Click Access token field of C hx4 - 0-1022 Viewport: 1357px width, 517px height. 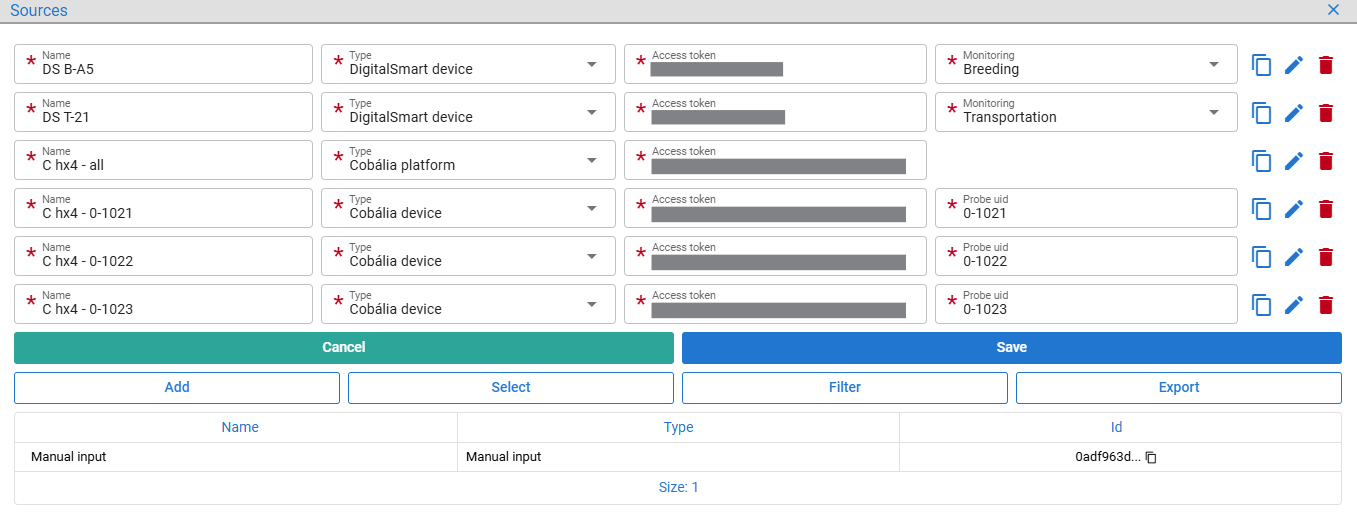click(775, 256)
